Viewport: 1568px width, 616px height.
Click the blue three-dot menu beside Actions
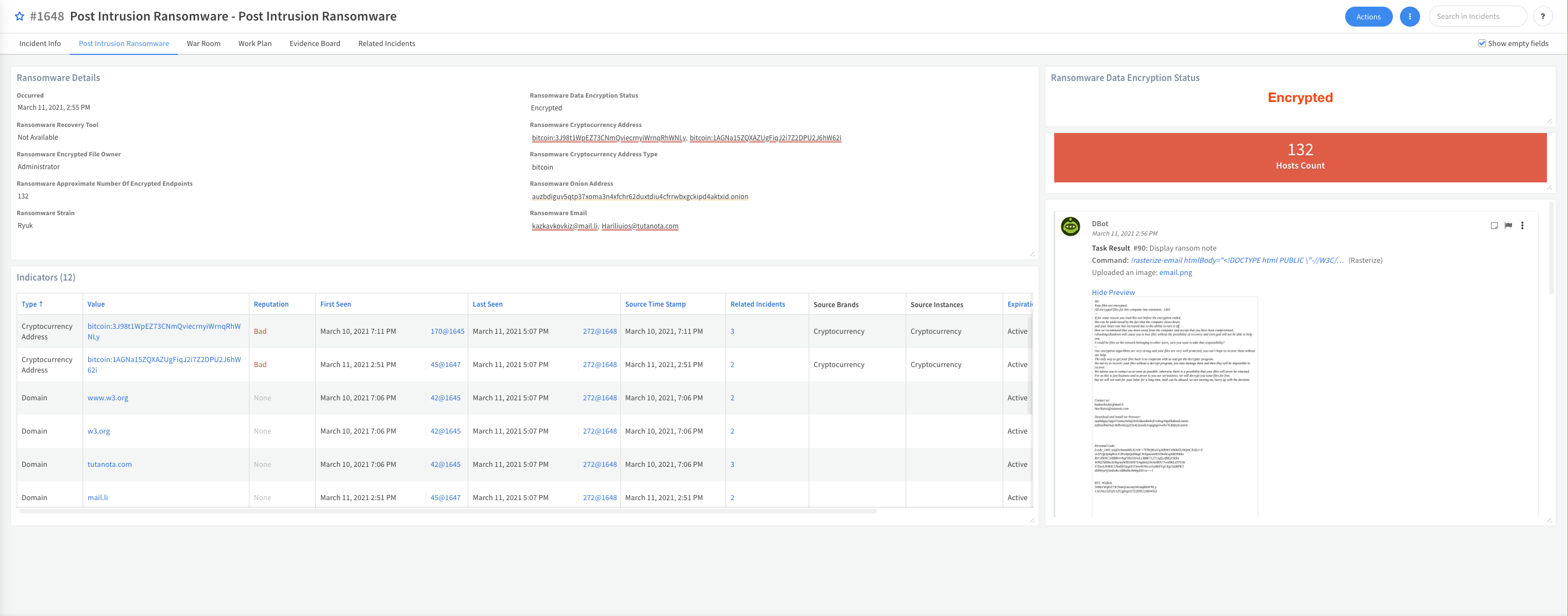(x=1409, y=17)
